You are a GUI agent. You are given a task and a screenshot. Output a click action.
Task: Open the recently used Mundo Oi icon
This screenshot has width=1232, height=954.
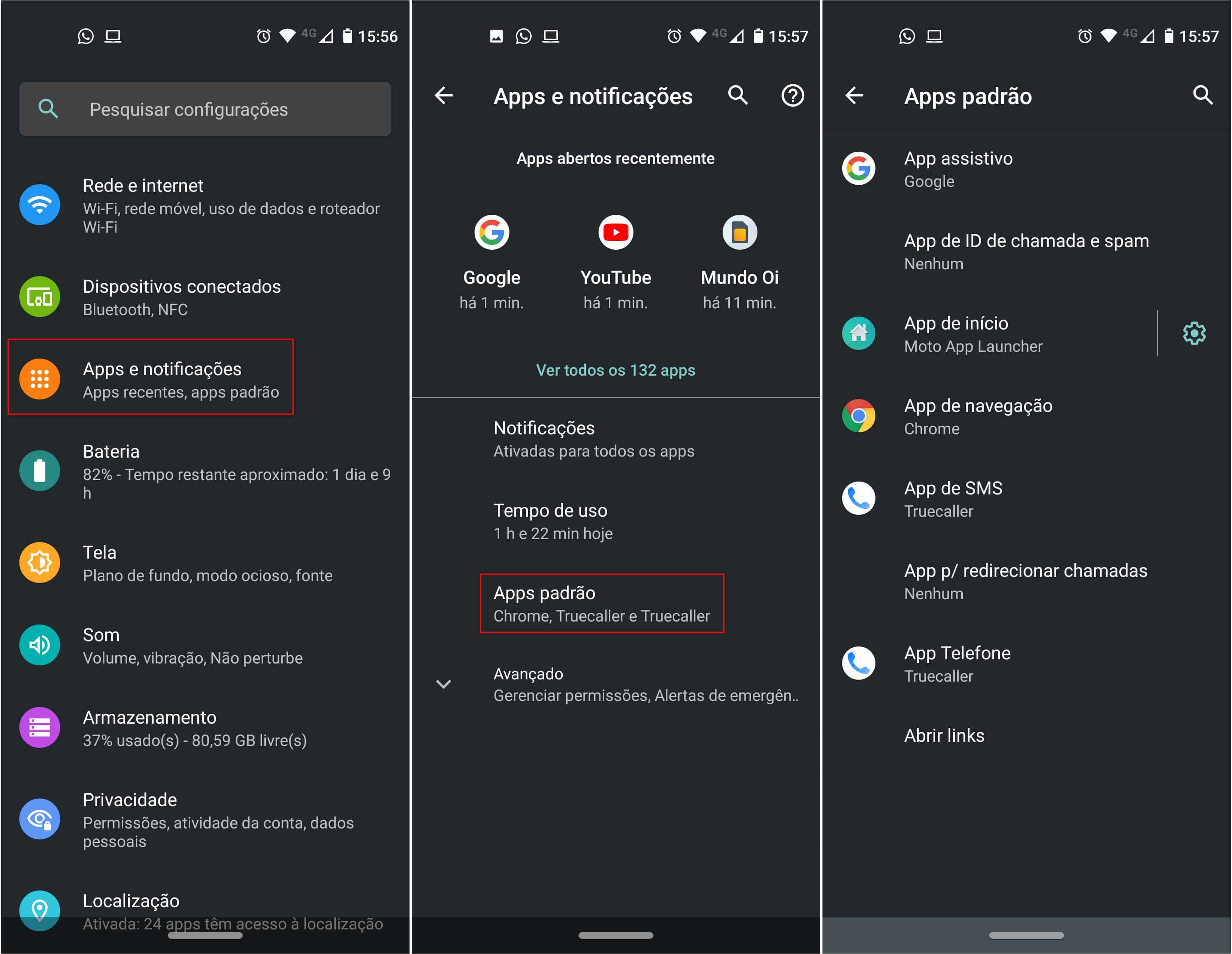[x=740, y=232]
